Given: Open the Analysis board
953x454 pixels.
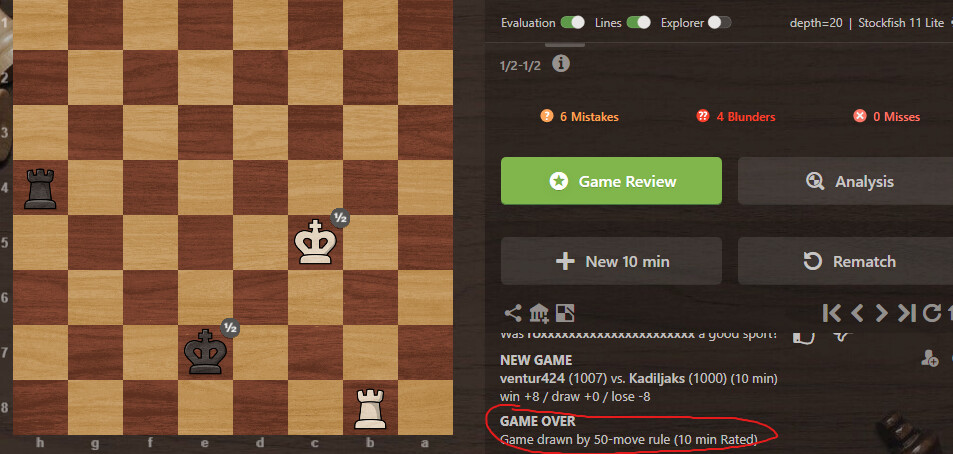Looking at the screenshot, I should (x=845, y=181).
